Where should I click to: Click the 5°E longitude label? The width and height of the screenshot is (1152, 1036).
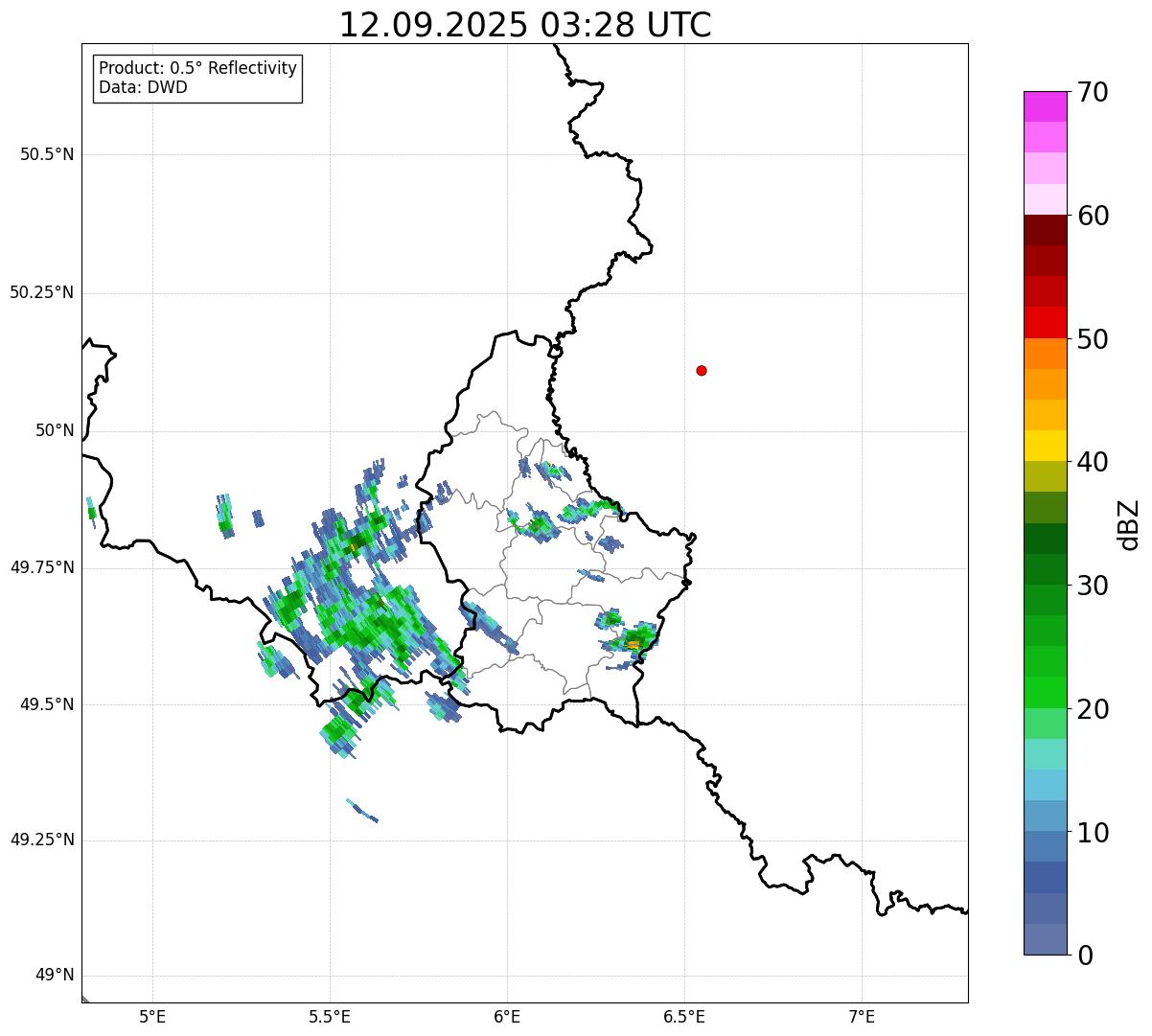coord(152,1016)
